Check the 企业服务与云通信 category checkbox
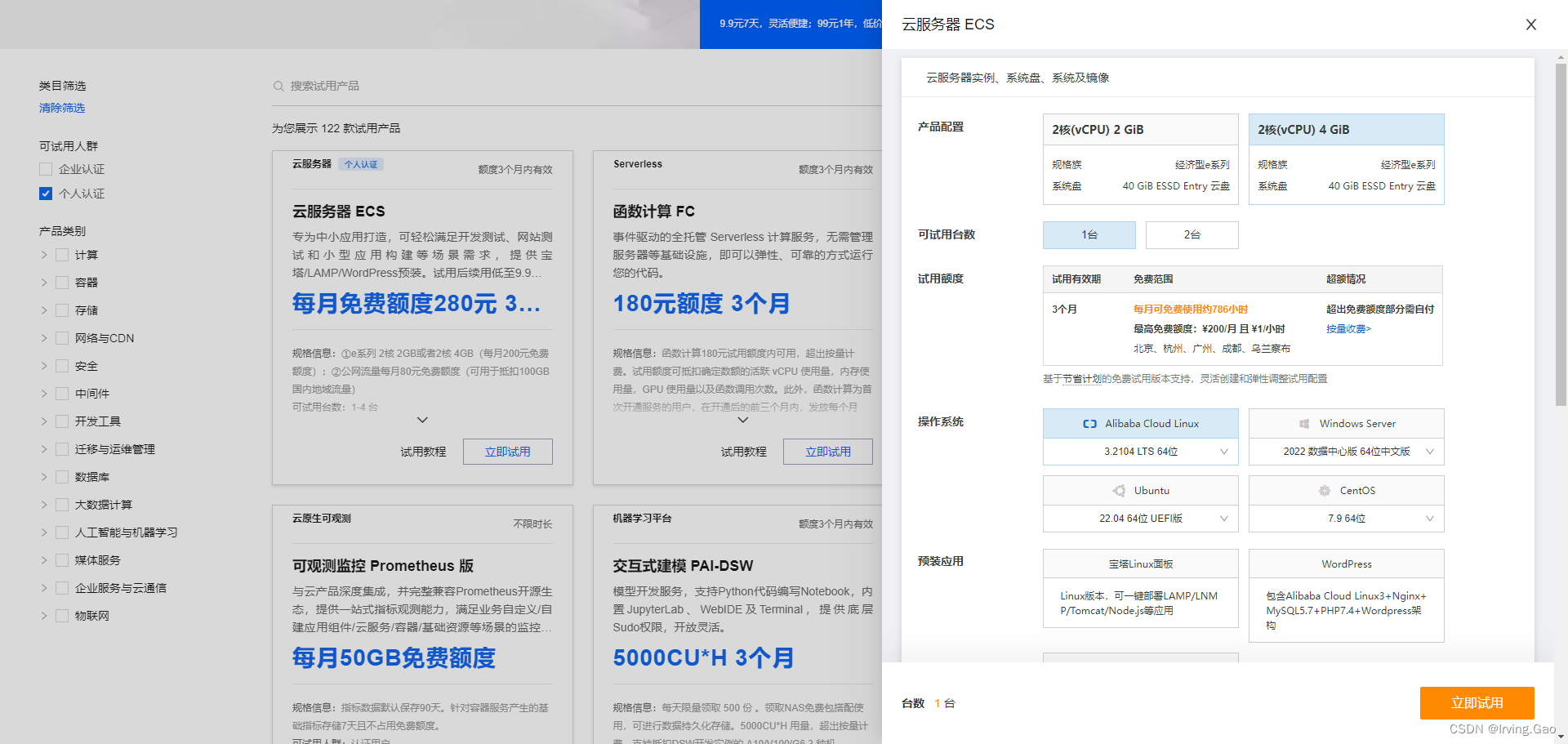The width and height of the screenshot is (1568, 744). coord(62,588)
